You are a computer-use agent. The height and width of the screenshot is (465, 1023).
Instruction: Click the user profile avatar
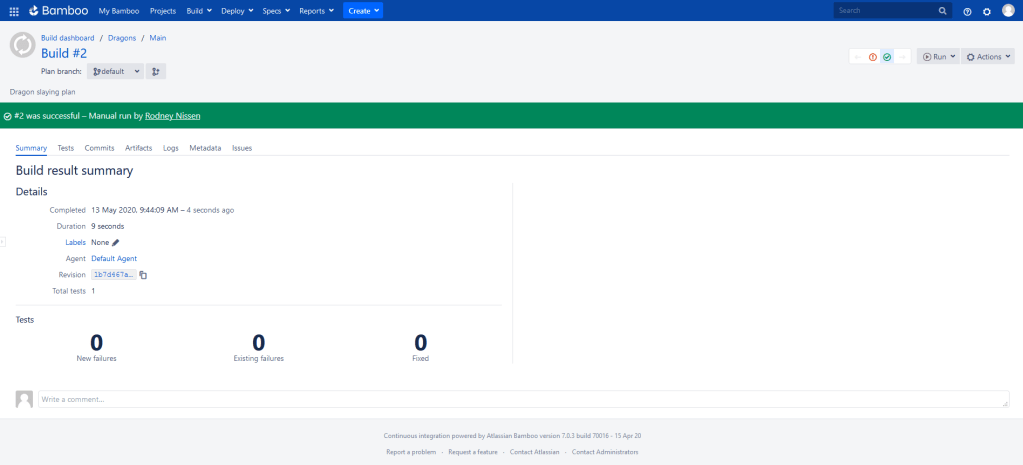point(1008,11)
